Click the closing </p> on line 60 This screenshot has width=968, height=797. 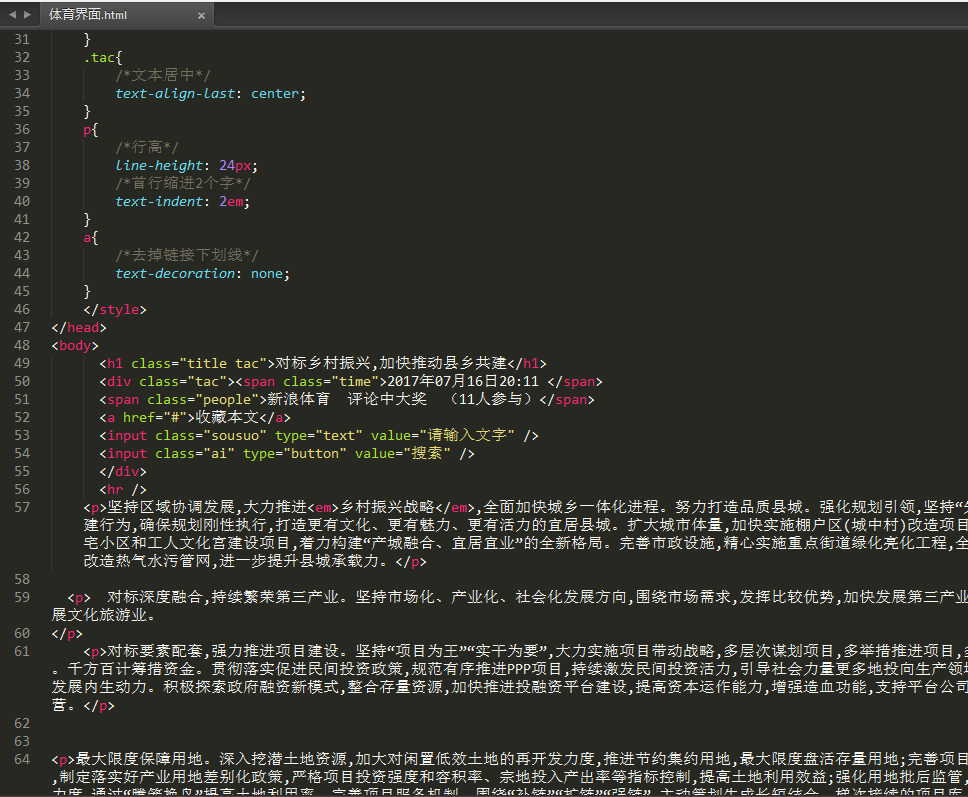pos(67,633)
